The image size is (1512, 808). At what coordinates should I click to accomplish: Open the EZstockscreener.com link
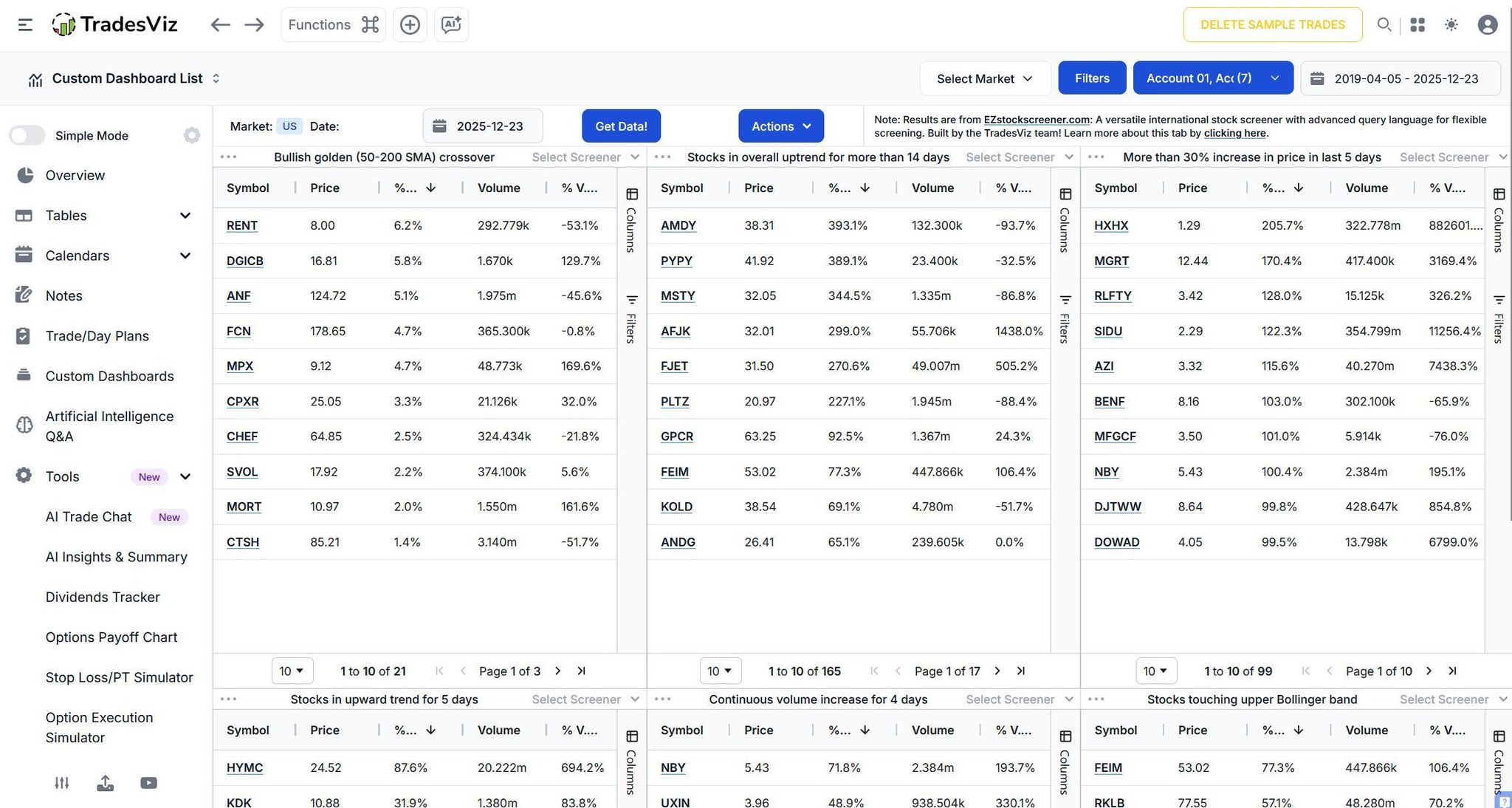(x=1036, y=120)
